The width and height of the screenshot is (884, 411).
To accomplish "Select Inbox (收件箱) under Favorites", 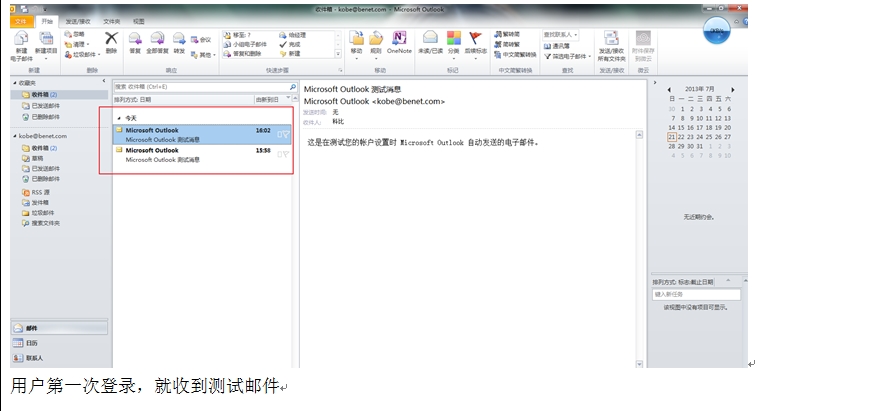I will click(x=60, y=94).
